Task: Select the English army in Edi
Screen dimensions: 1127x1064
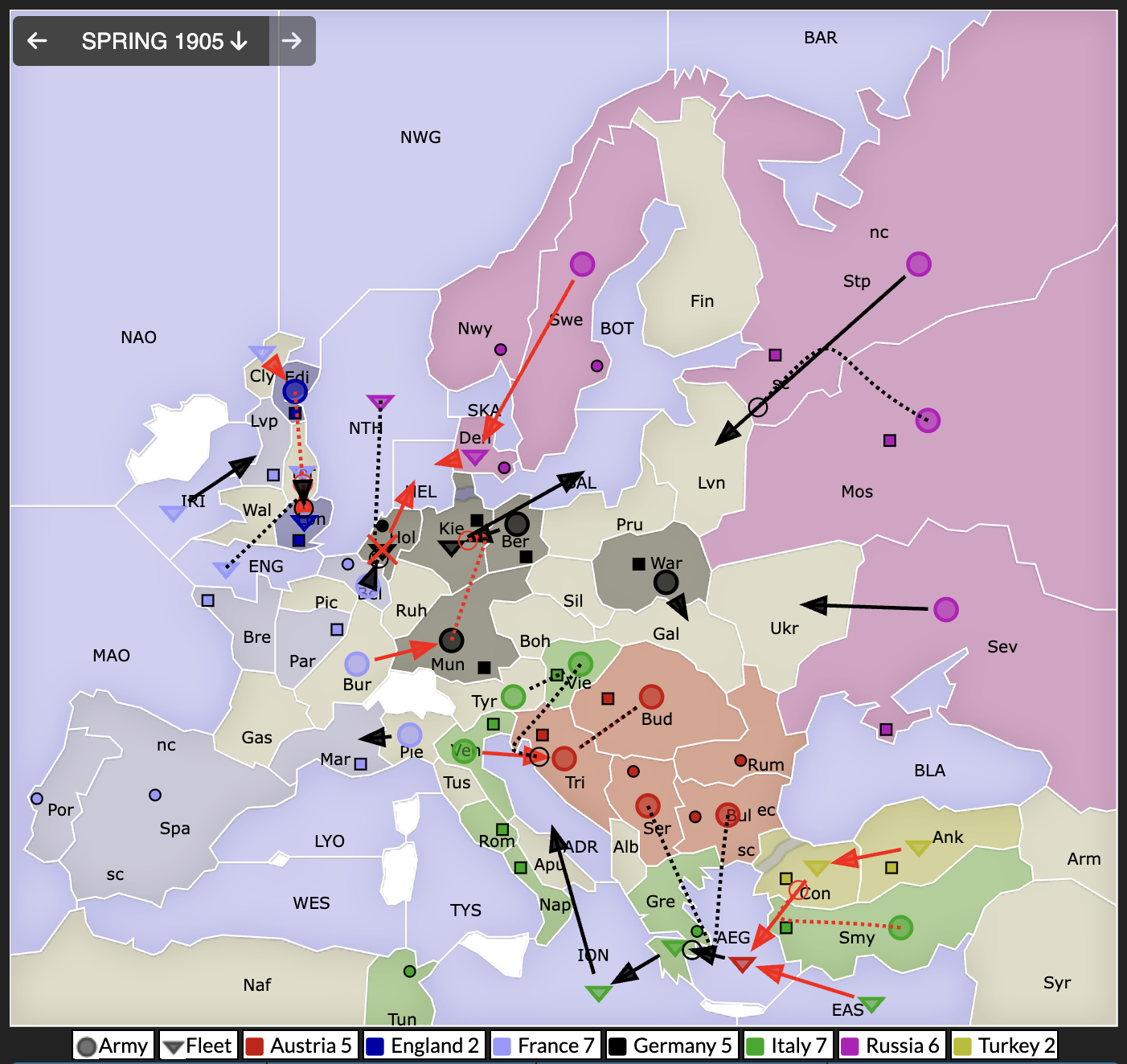Action: point(295,391)
